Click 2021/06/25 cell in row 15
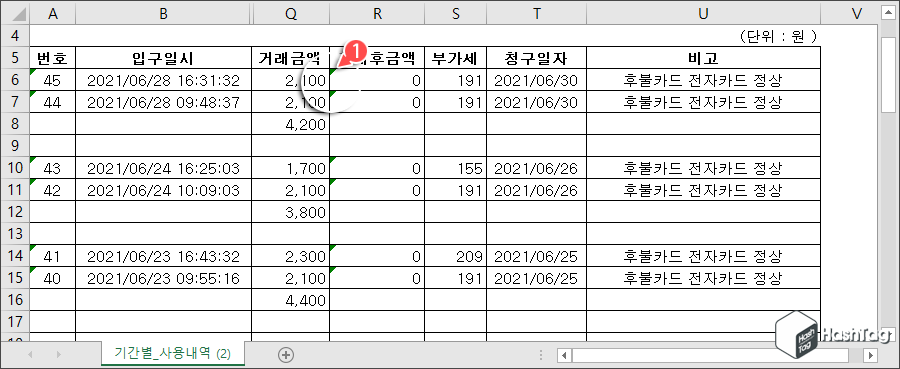The height and width of the screenshot is (369, 900). 537,278
